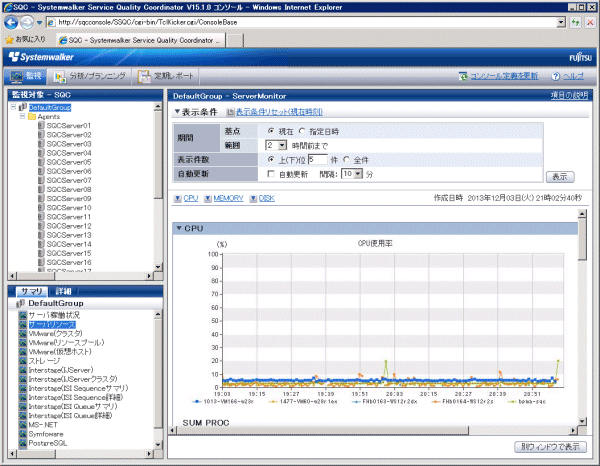The image size is (600, 466).
Task: Select SQCServer08 in the tree
Action: 68,189
